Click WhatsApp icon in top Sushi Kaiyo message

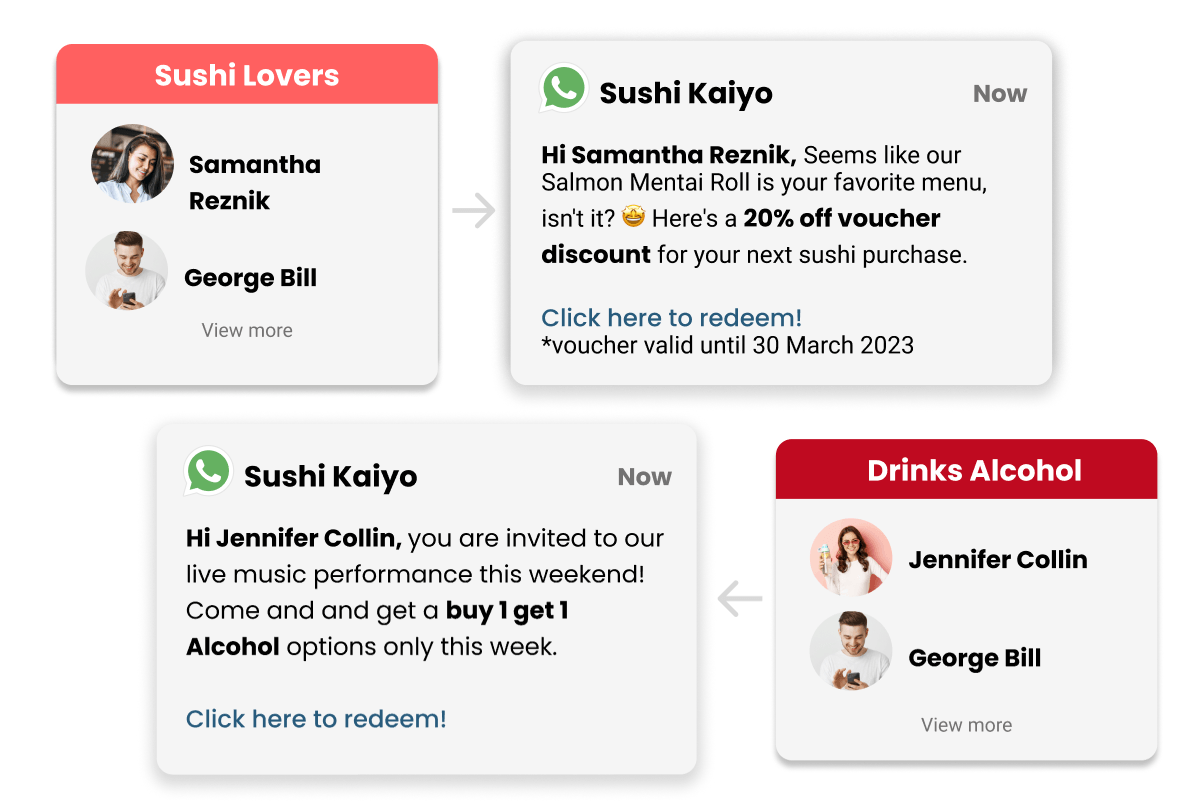(x=564, y=90)
